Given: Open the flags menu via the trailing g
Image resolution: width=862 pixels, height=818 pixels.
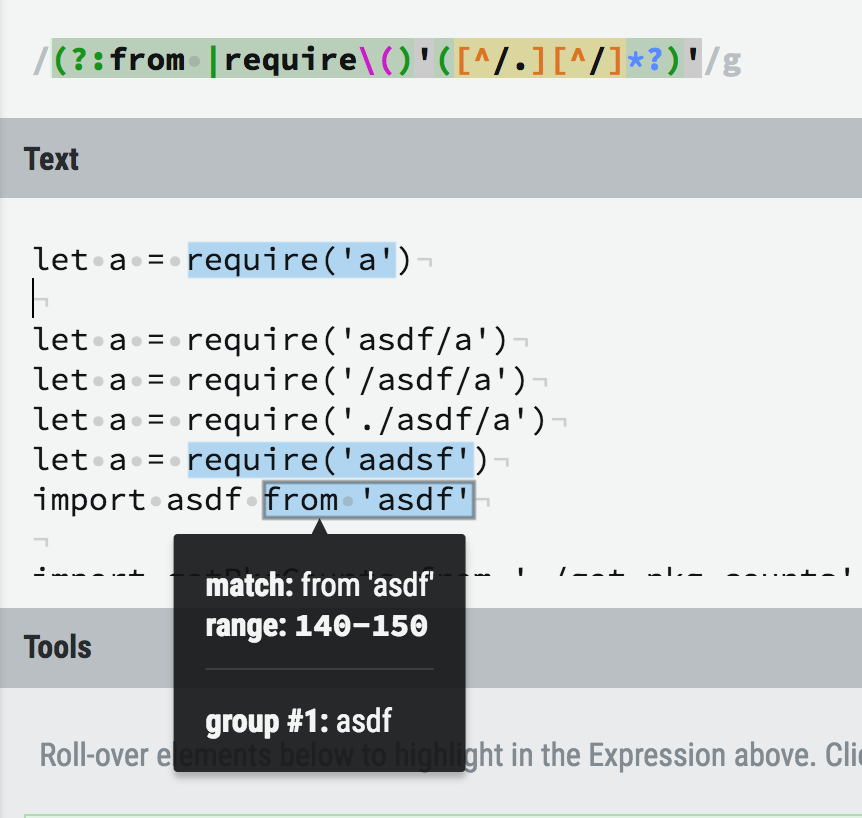Looking at the screenshot, I should [731, 60].
